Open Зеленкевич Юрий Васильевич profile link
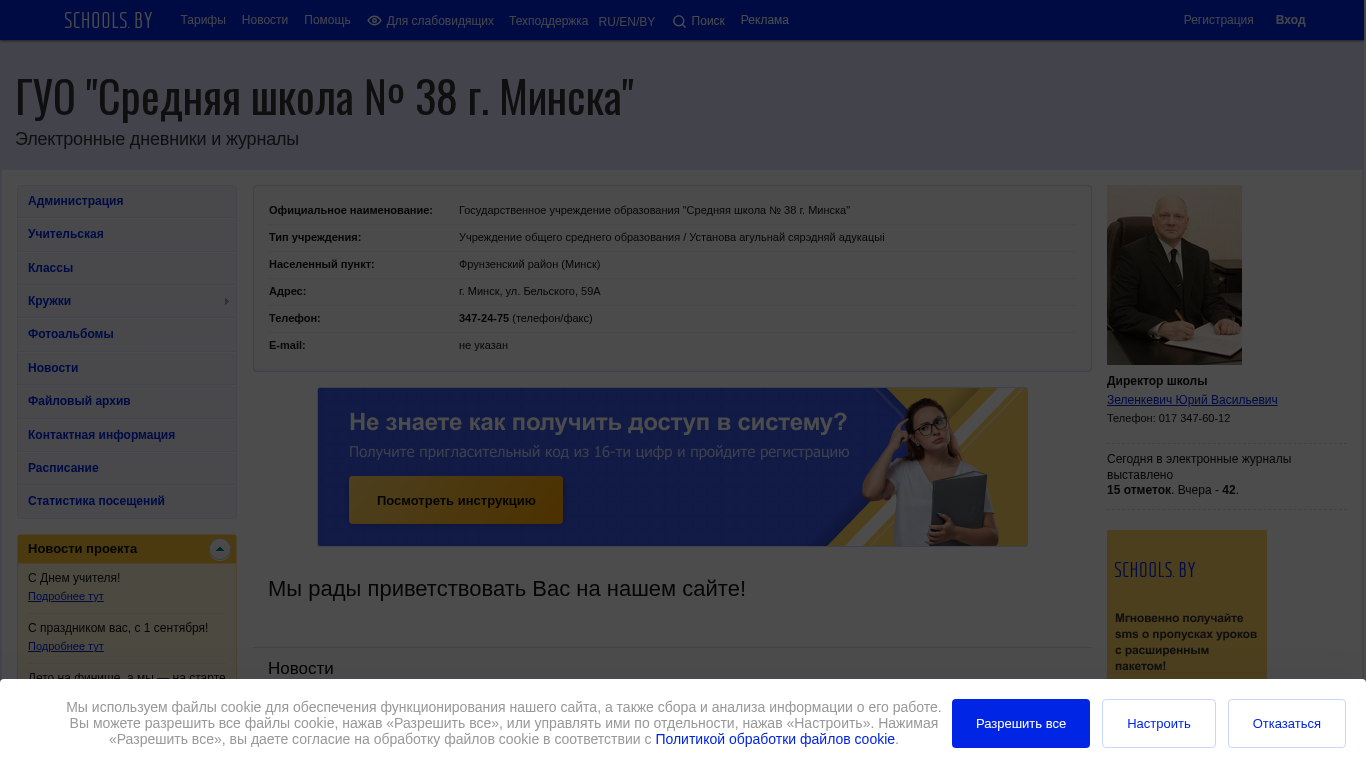Image resolution: width=1366 pixels, height=768 pixels. 1192,400
